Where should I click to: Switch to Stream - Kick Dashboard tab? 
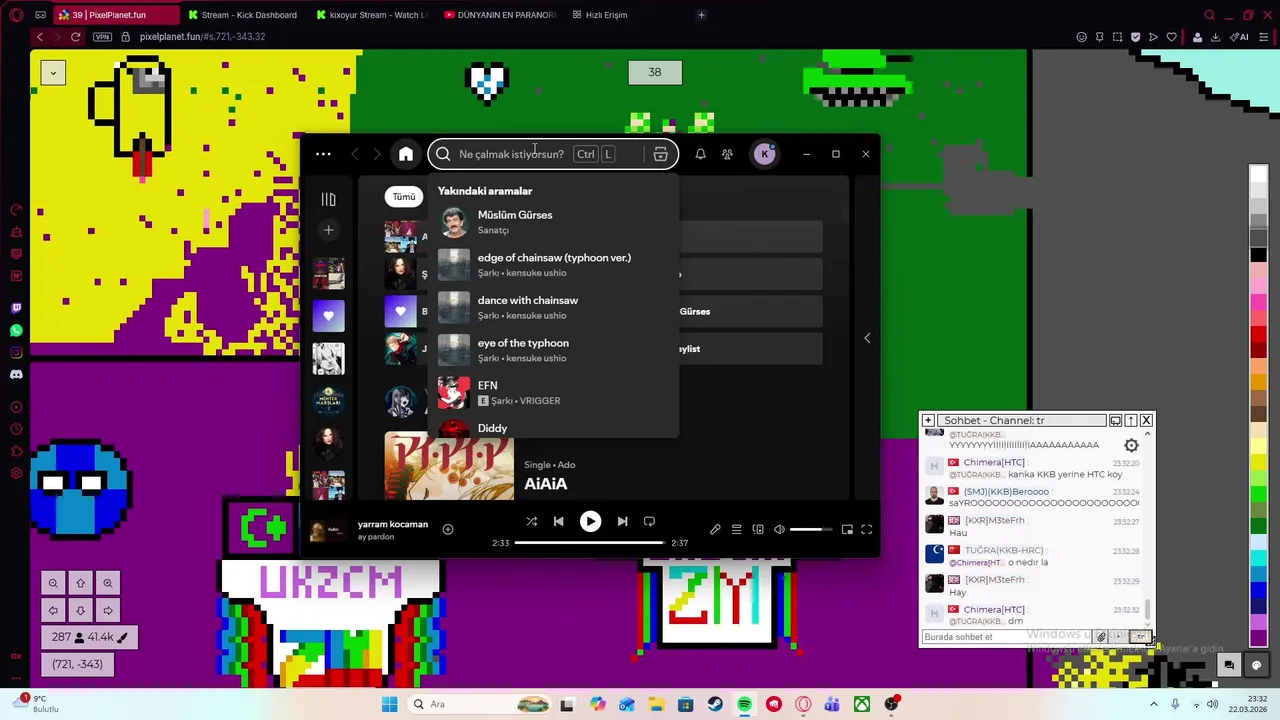[x=245, y=15]
